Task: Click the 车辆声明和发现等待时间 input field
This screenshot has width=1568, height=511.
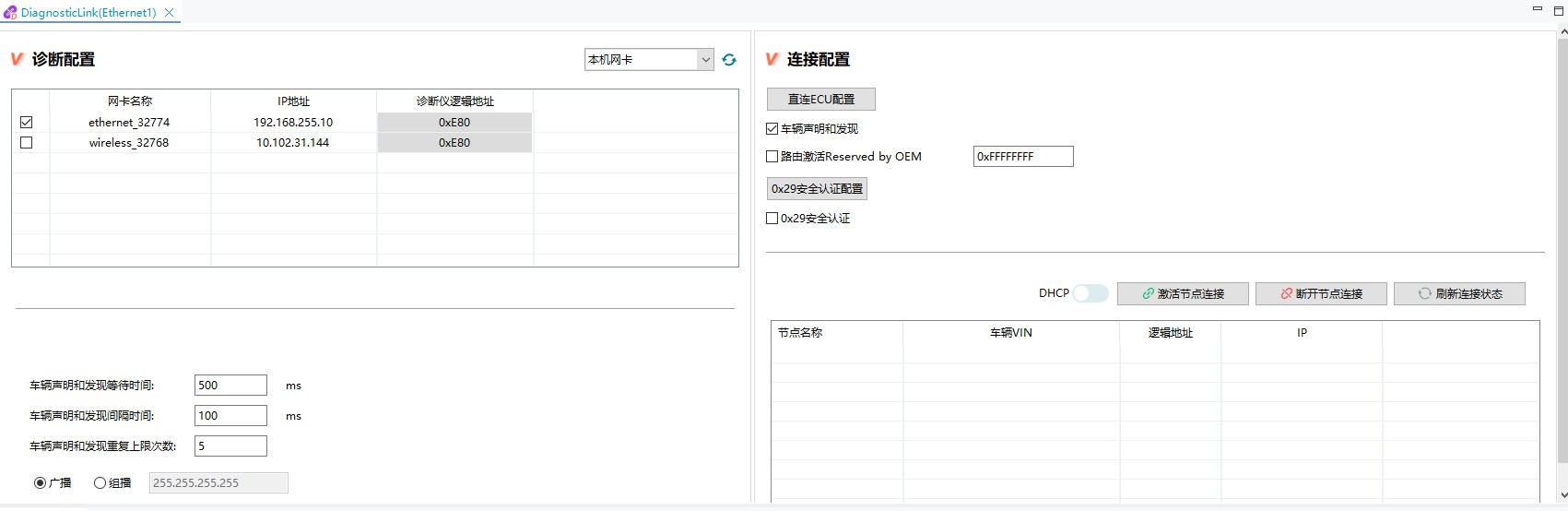Action: tap(230, 386)
